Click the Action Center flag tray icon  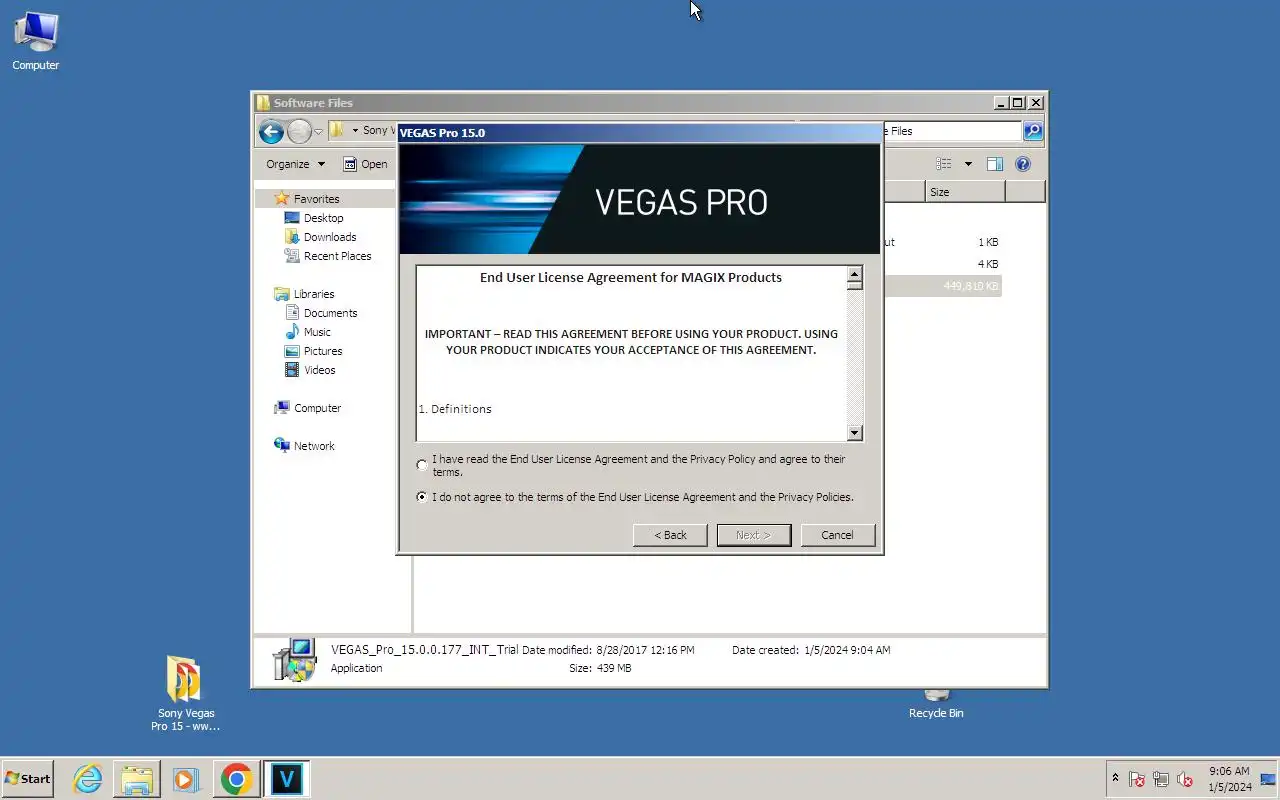tap(1137, 779)
